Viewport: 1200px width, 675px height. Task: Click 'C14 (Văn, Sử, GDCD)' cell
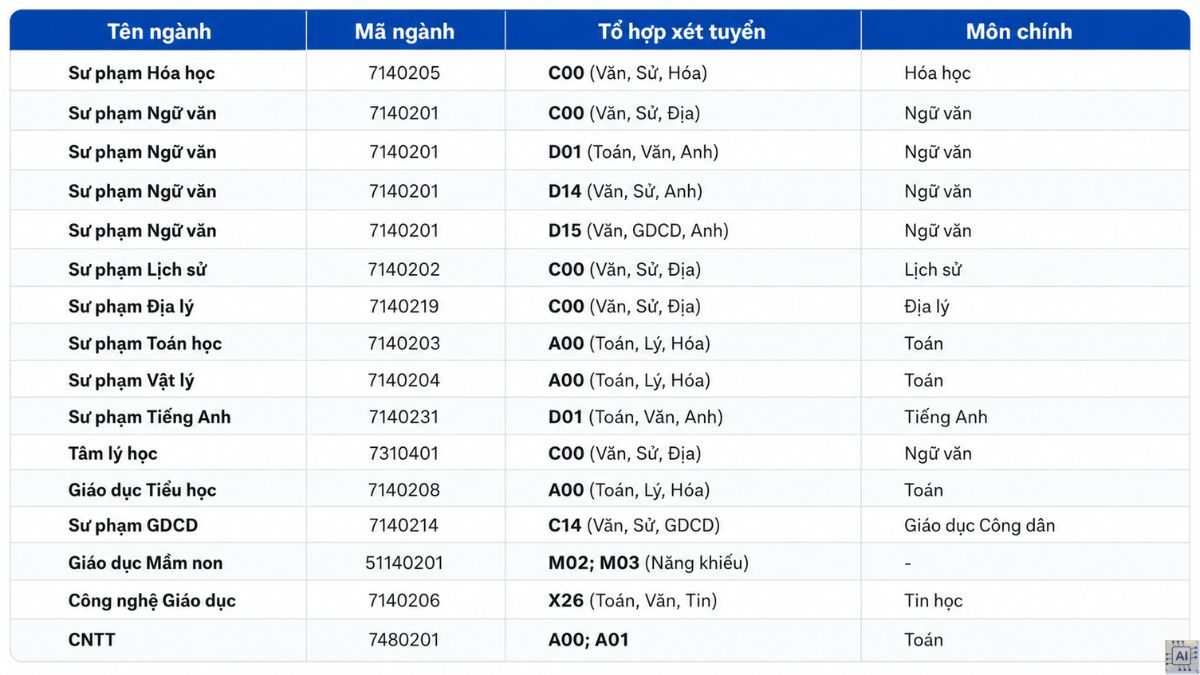[x=634, y=525]
